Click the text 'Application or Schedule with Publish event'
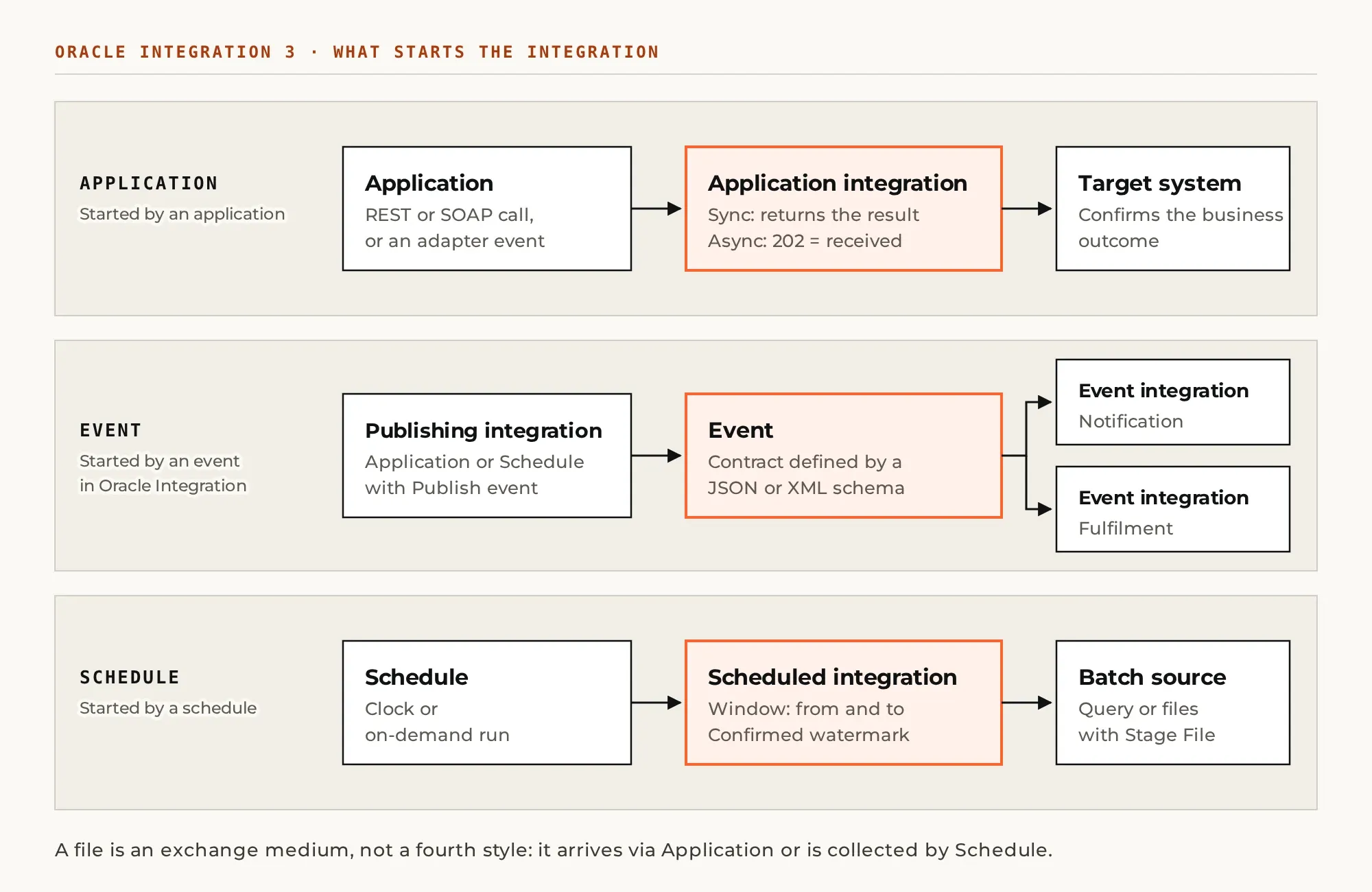Image resolution: width=1372 pixels, height=892 pixels. click(x=475, y=475)
